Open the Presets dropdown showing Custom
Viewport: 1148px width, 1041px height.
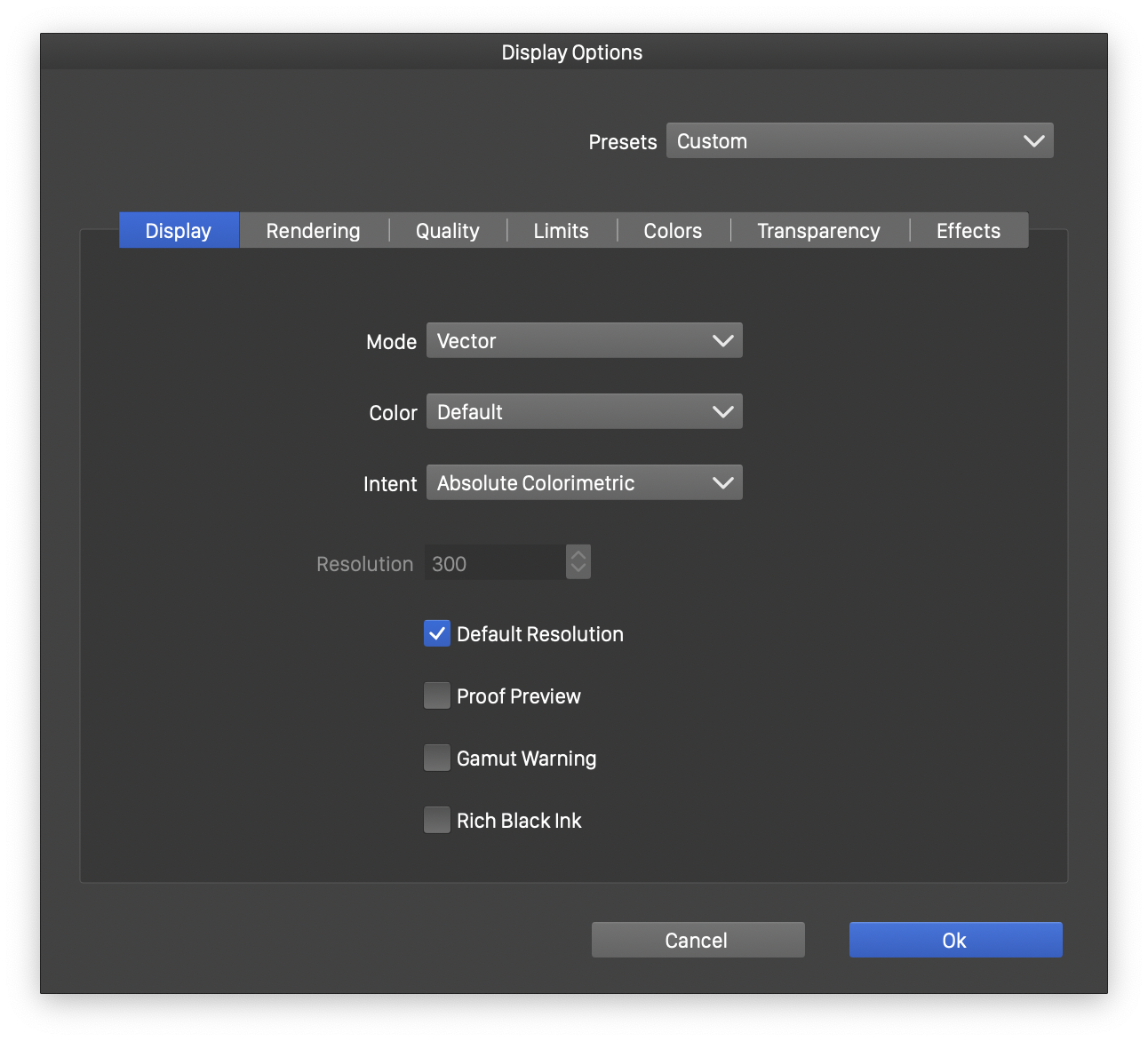[x=859, y=141]
